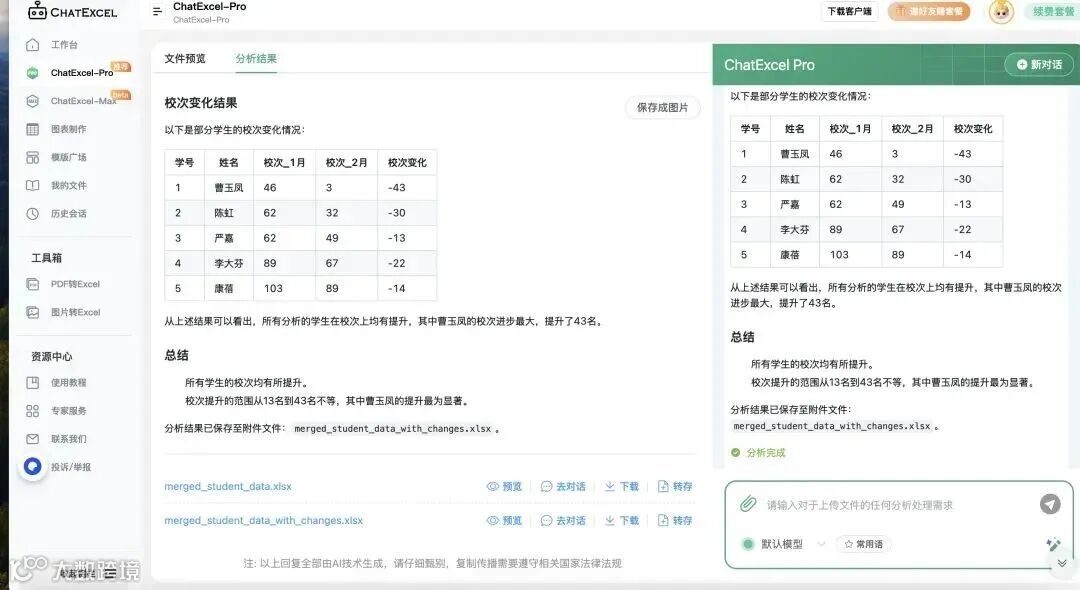Screen dimensions: 1080x590
Task: Open 专家服务 expert services
Action: (x=68, y=411)
